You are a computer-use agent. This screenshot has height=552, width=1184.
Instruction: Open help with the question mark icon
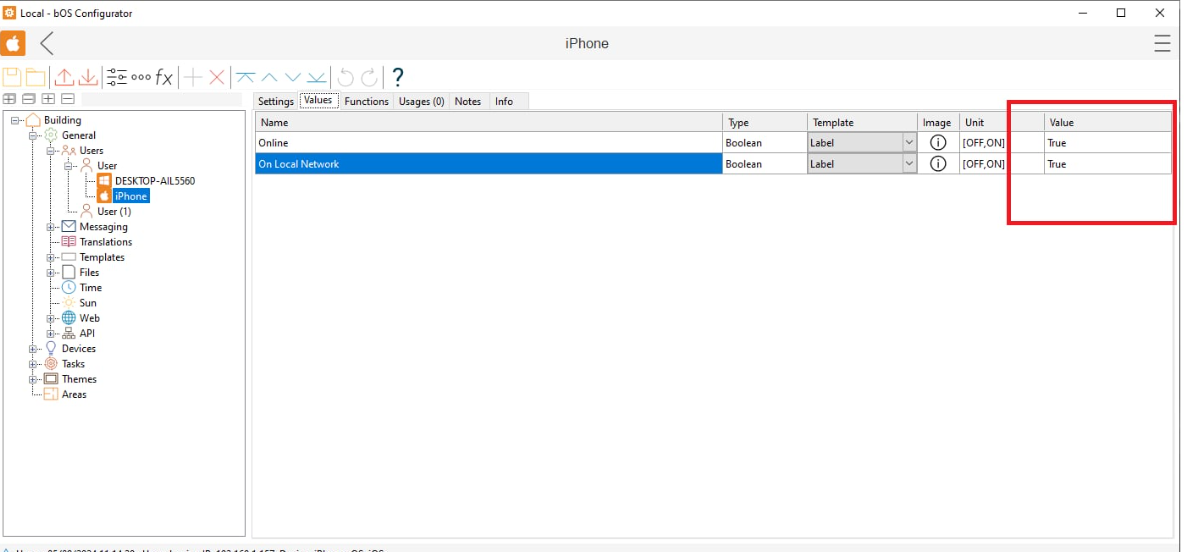click(x=397, y=78)
